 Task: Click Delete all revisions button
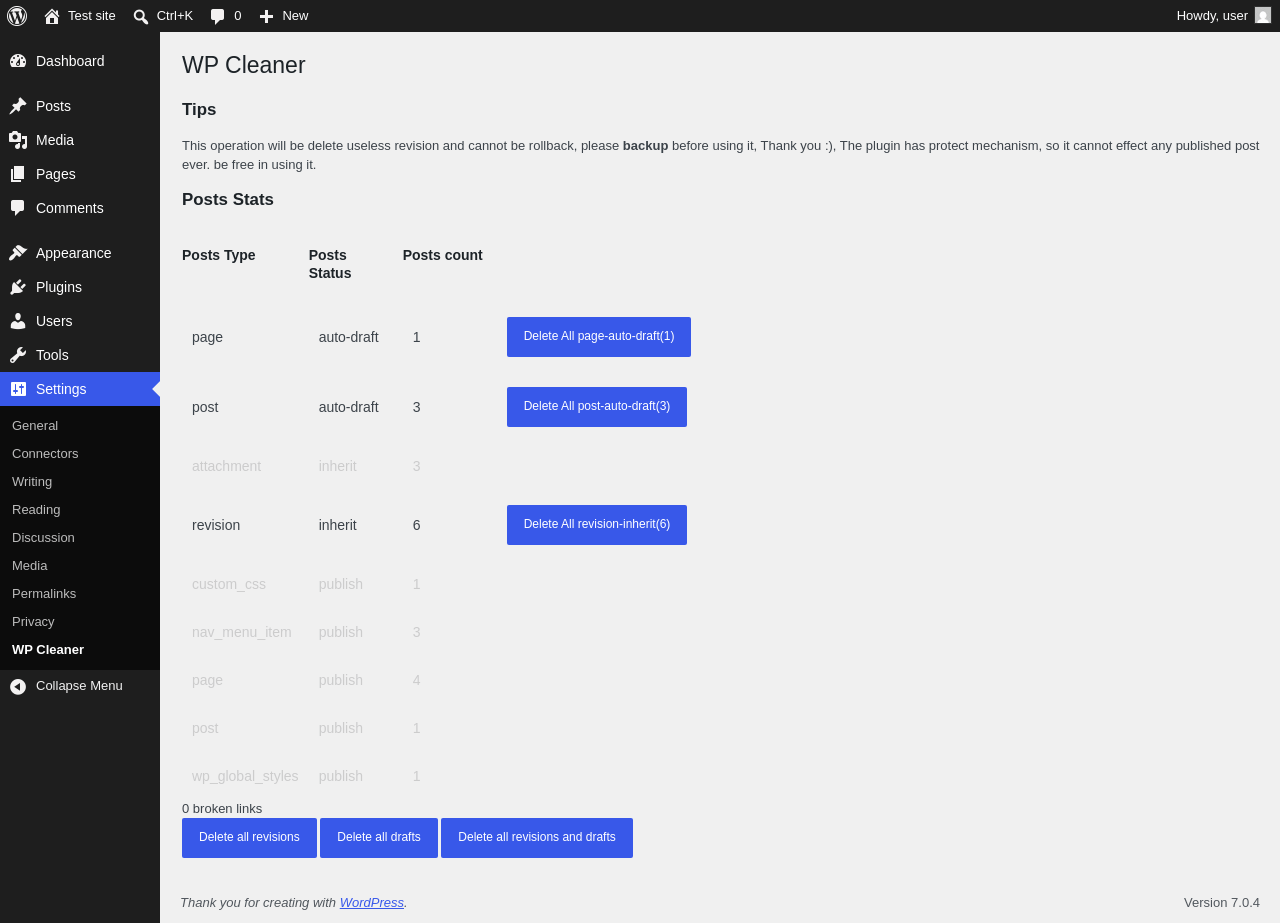[x=249, y=838]
